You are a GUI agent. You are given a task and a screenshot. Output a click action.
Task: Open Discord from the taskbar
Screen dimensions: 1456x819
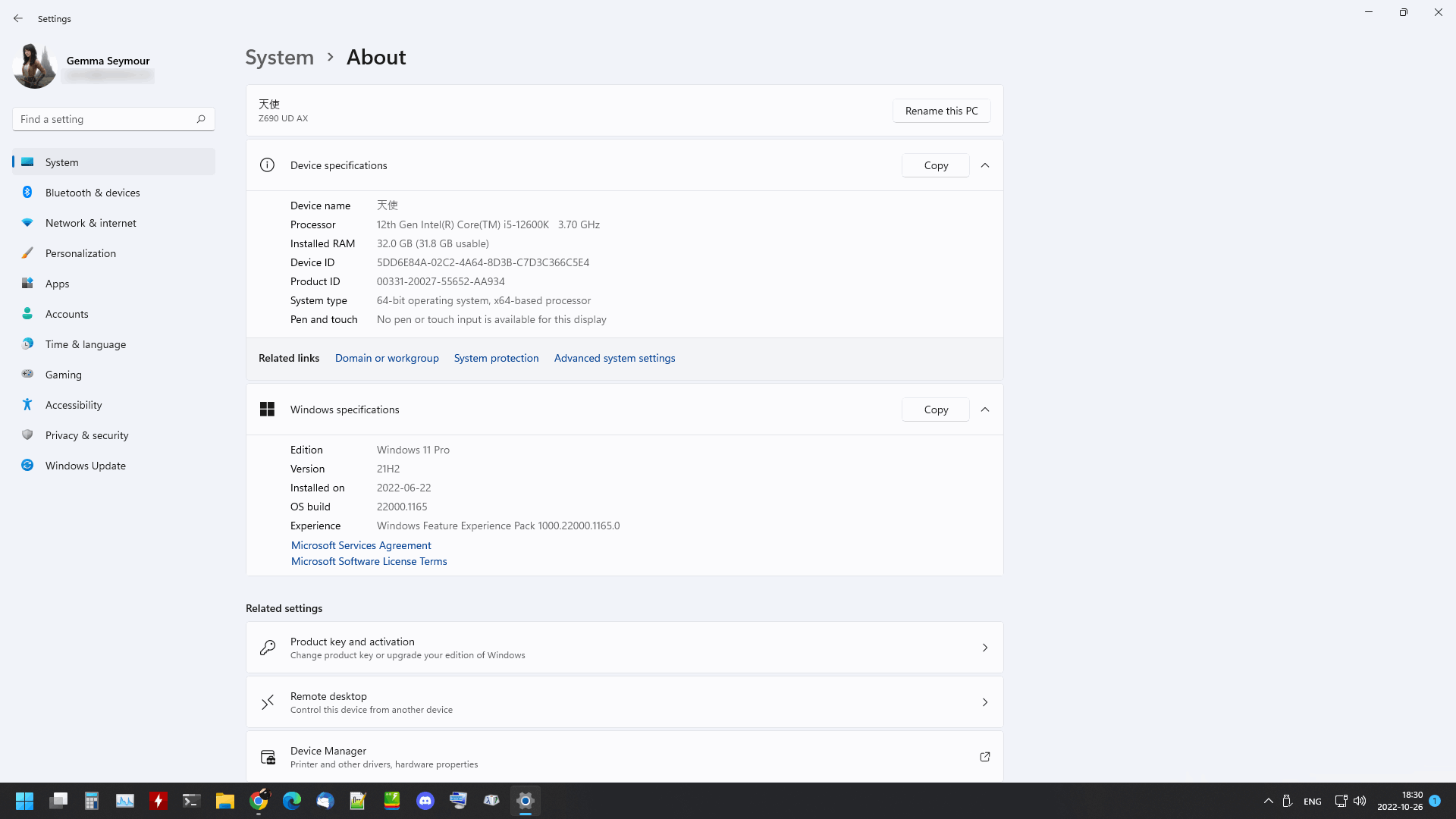point(425,801)
